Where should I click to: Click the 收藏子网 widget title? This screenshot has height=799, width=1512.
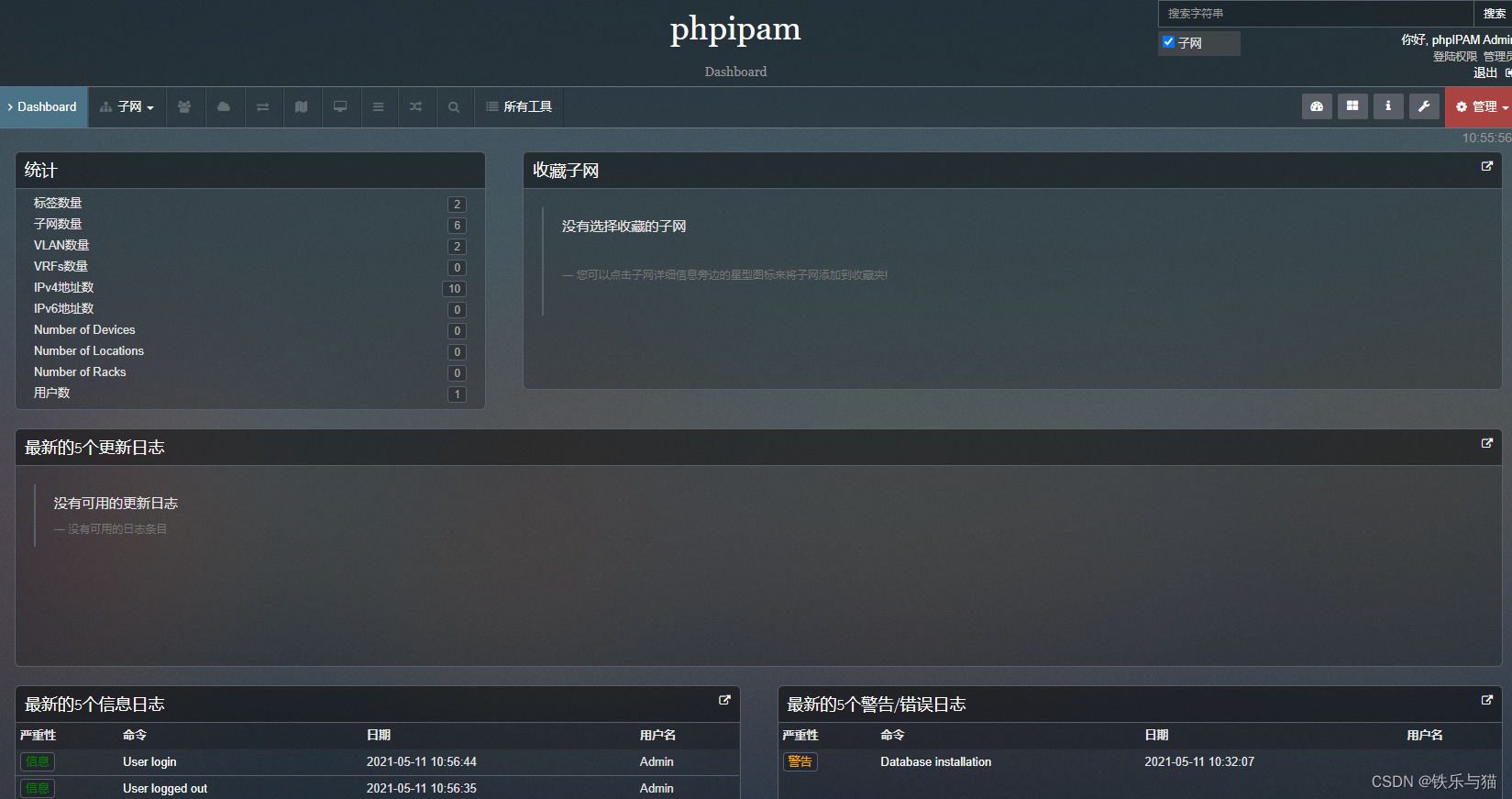566,171
